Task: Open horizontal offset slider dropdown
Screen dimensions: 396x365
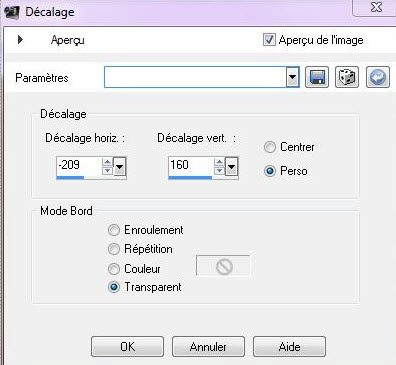Action: click(x=120, y=166)
